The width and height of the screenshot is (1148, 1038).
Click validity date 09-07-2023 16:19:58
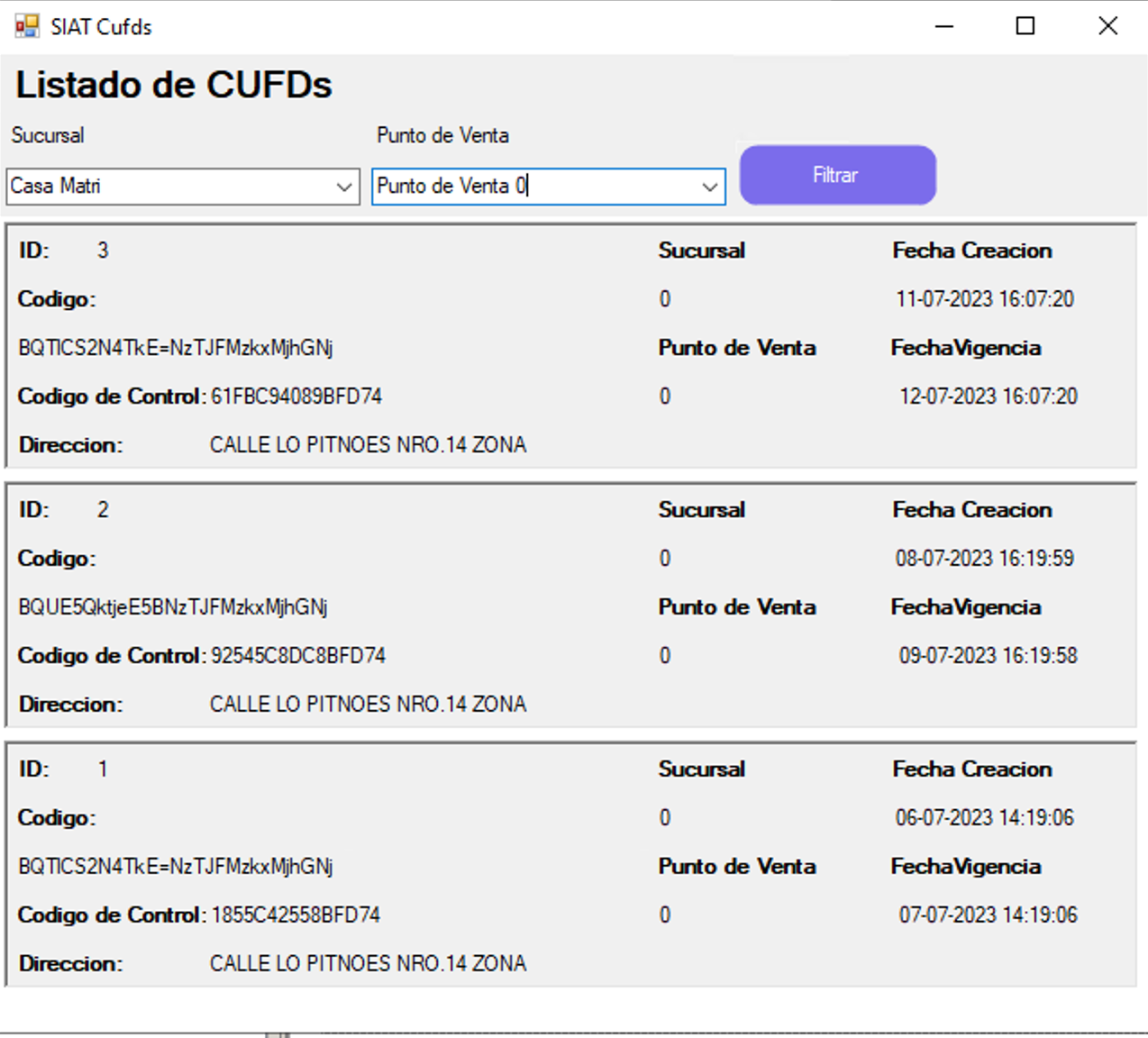click(988, 656)
